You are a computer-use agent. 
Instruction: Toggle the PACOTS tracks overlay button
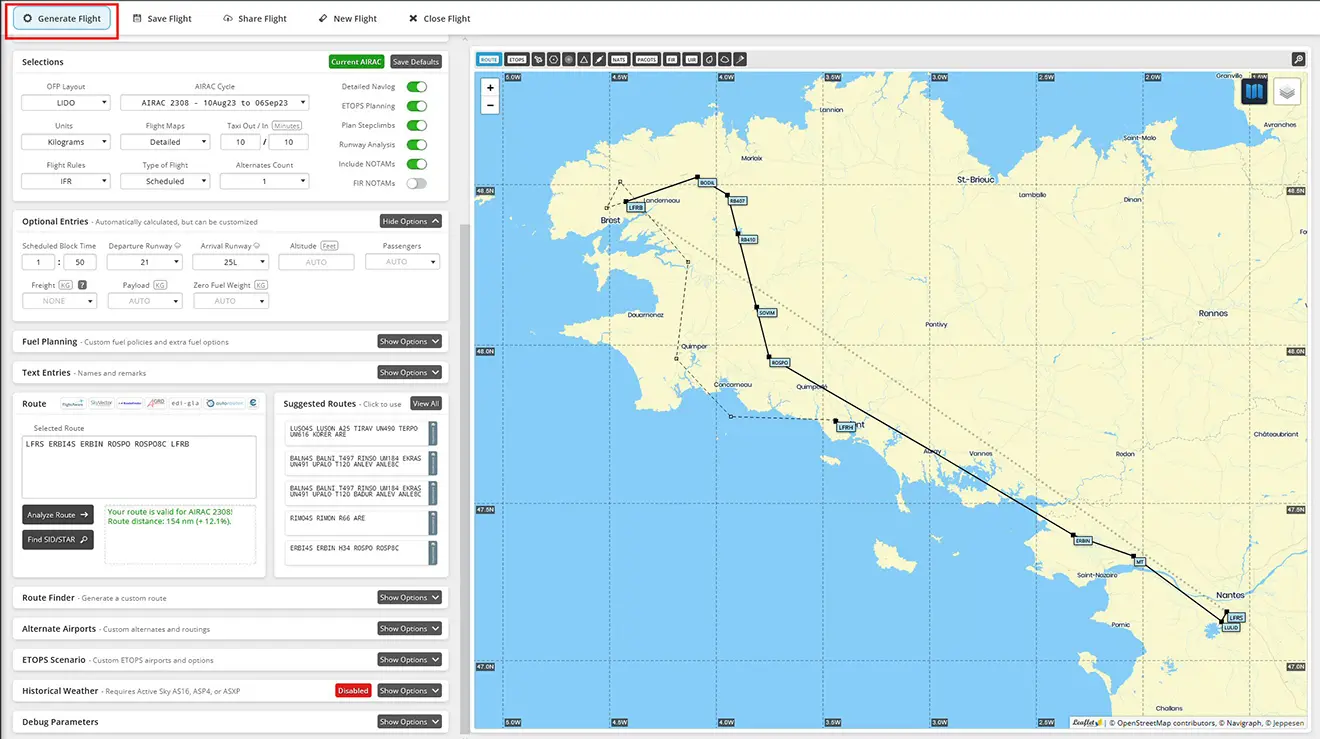tap(647, 60)
